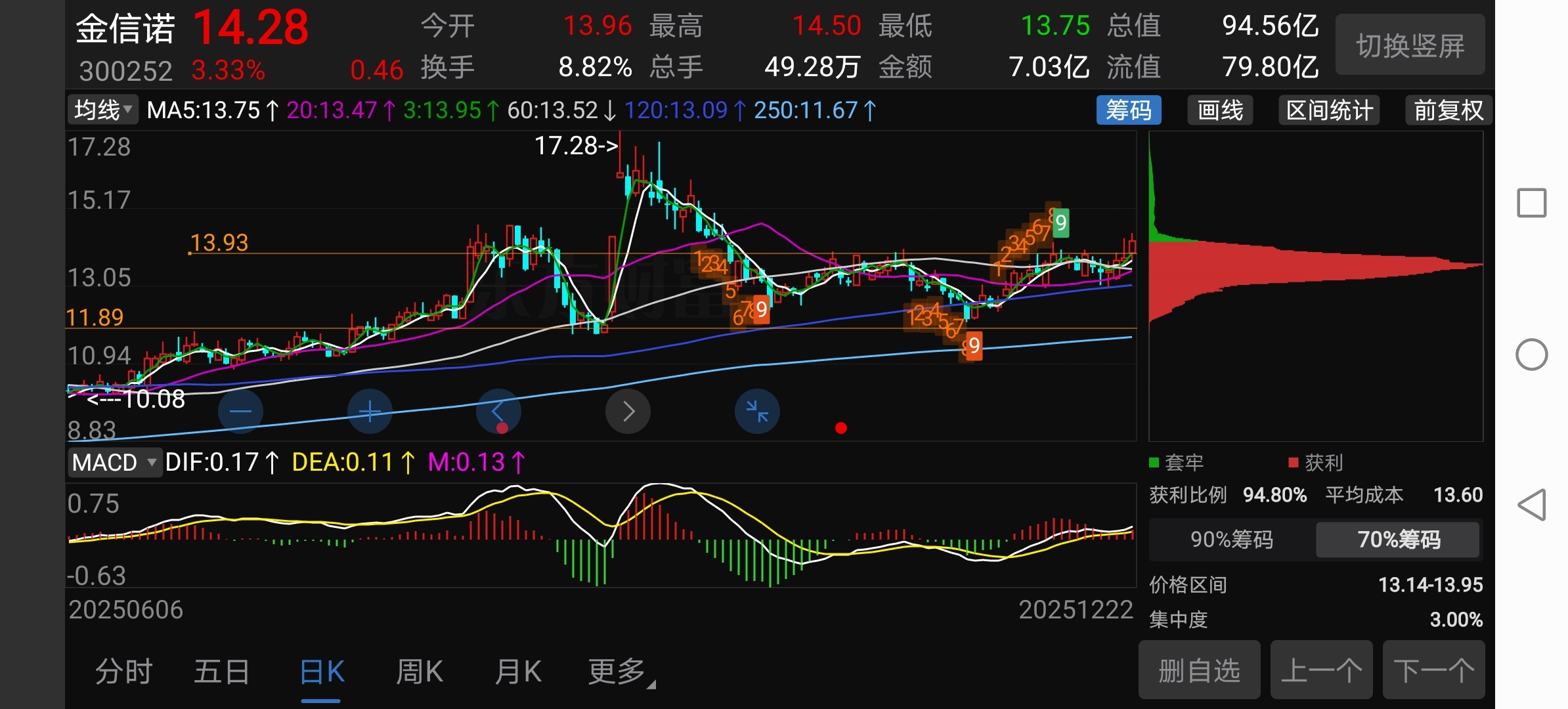Tap the 切换竖屏 button
Image resolution: width=1568 pixels, height=709 pixels.
point(1410,45)
